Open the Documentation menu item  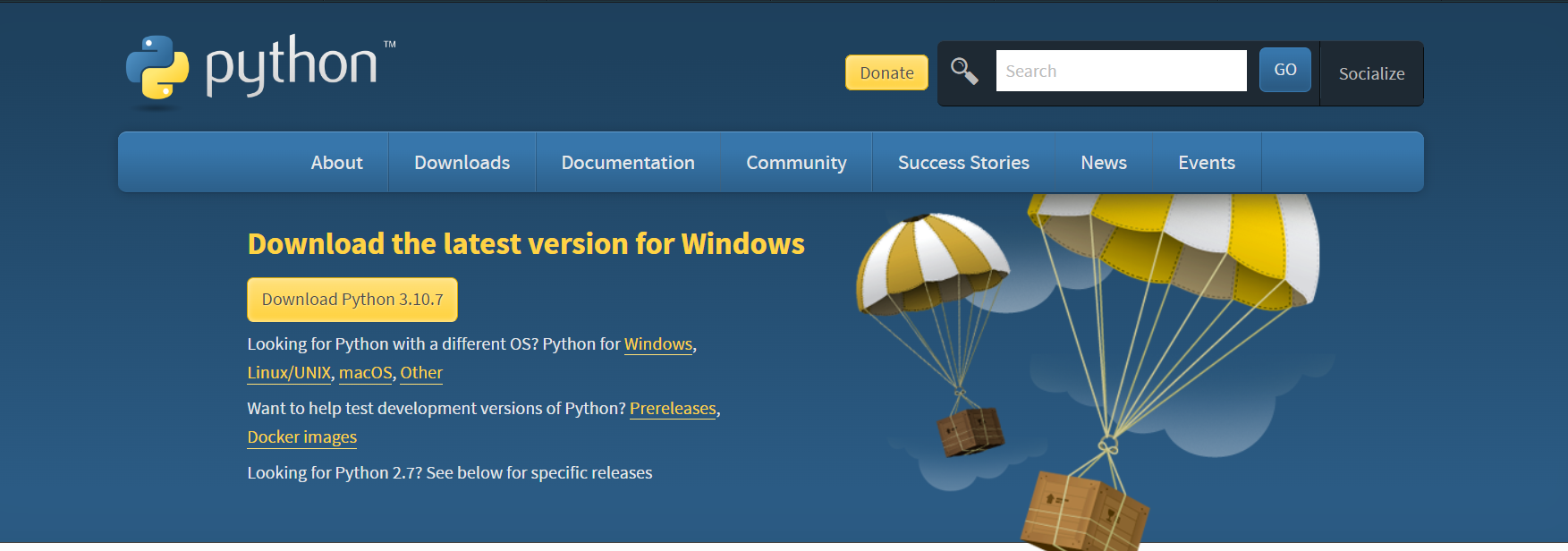(628, 163)
